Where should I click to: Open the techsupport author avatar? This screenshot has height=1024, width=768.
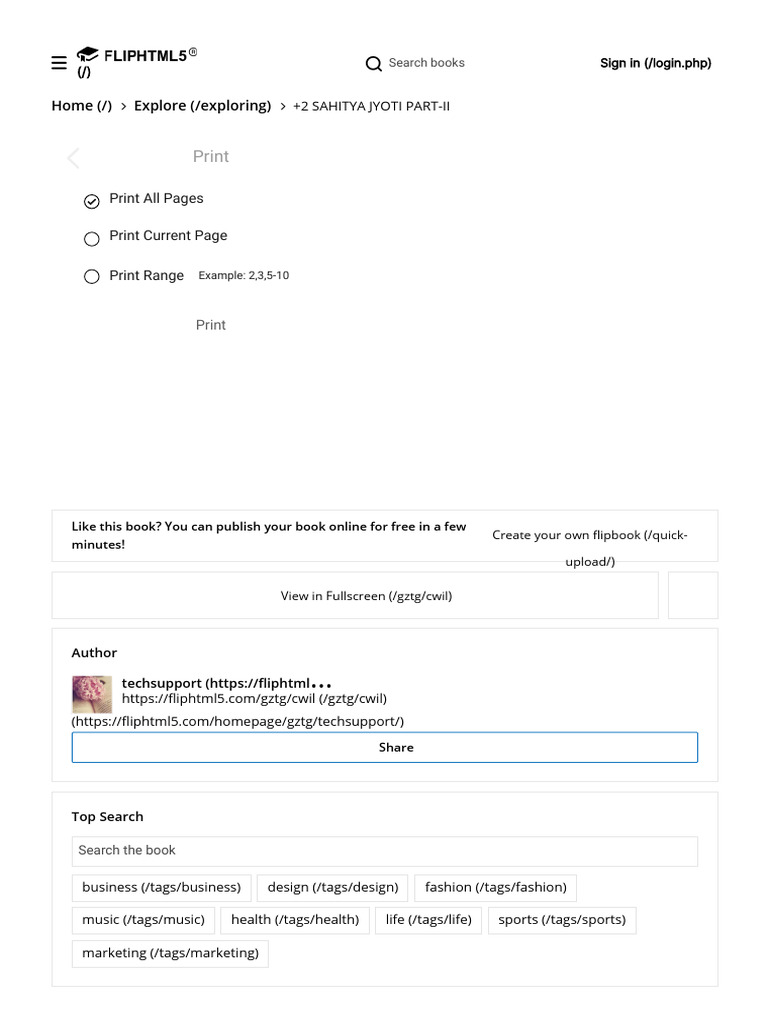click(91, 694)
